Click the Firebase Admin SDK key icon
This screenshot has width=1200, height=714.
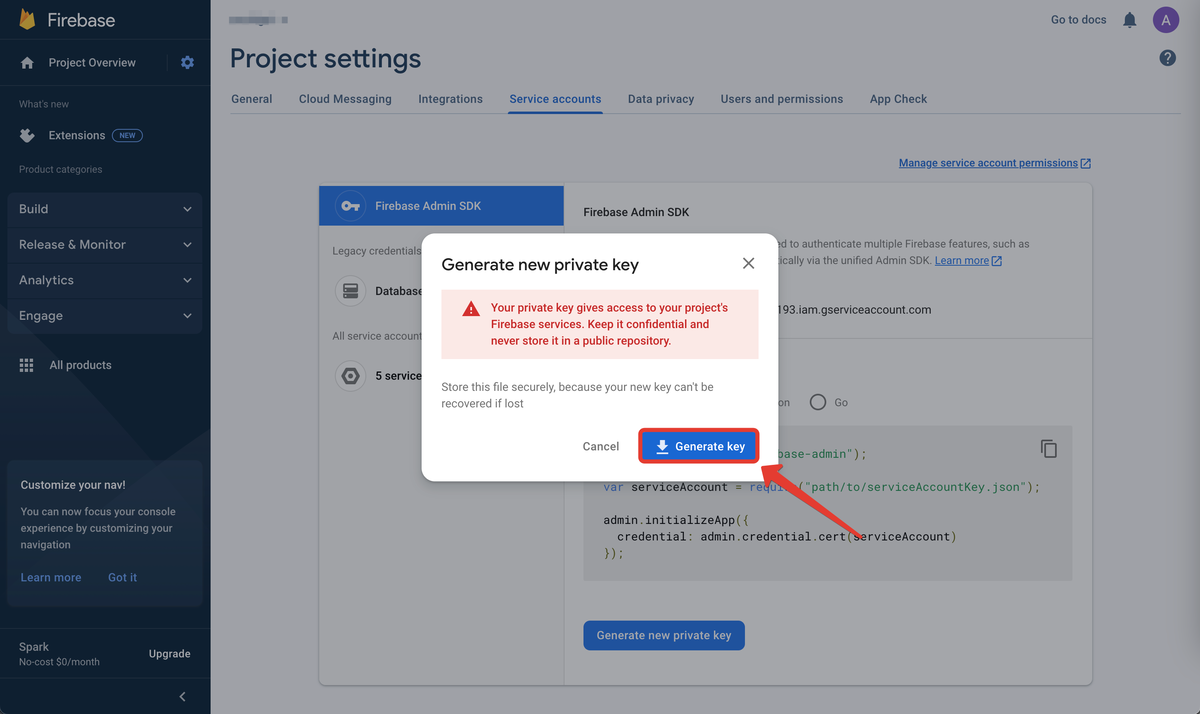350,206
